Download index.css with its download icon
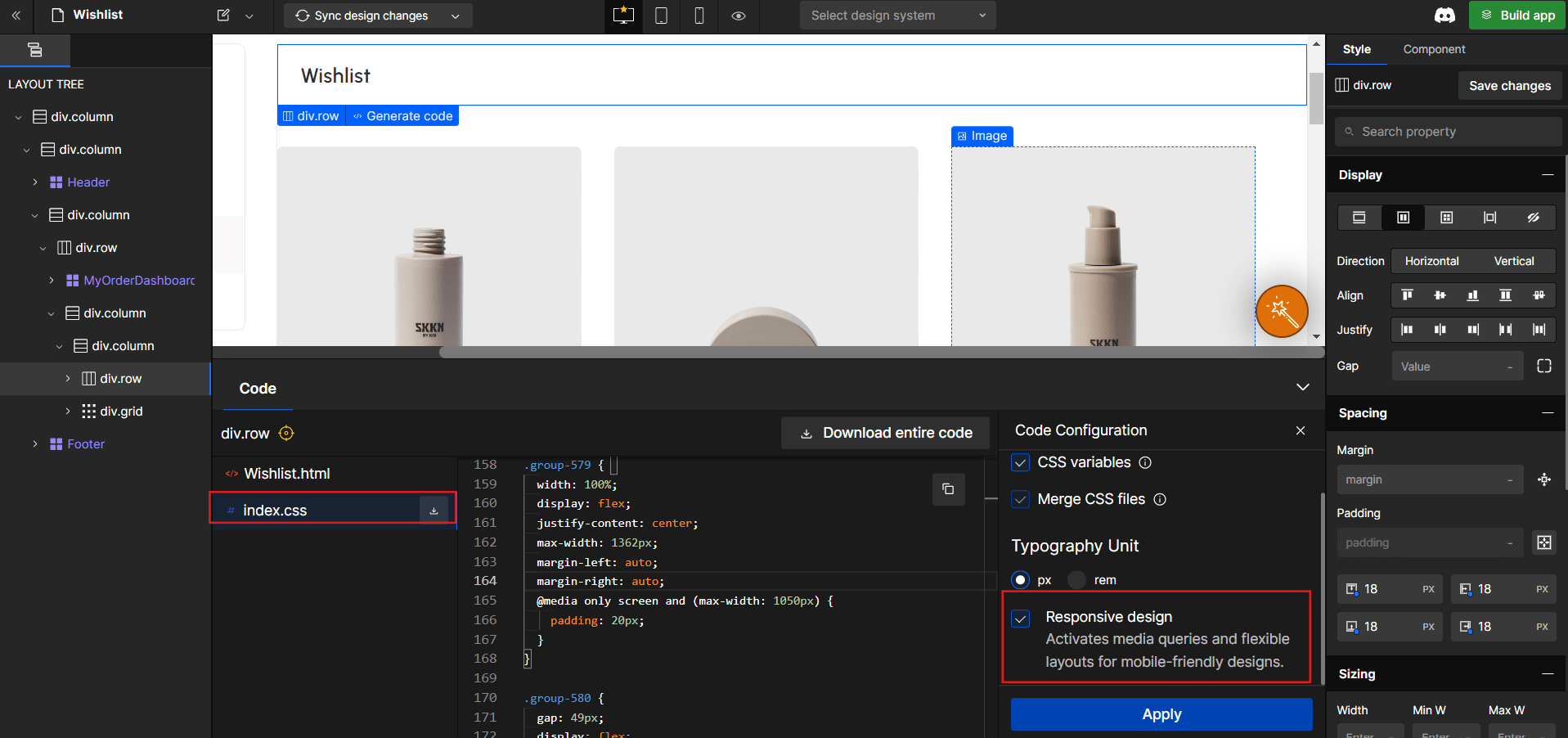Screen dimensions: 1568x738 (x=434, y=511)
